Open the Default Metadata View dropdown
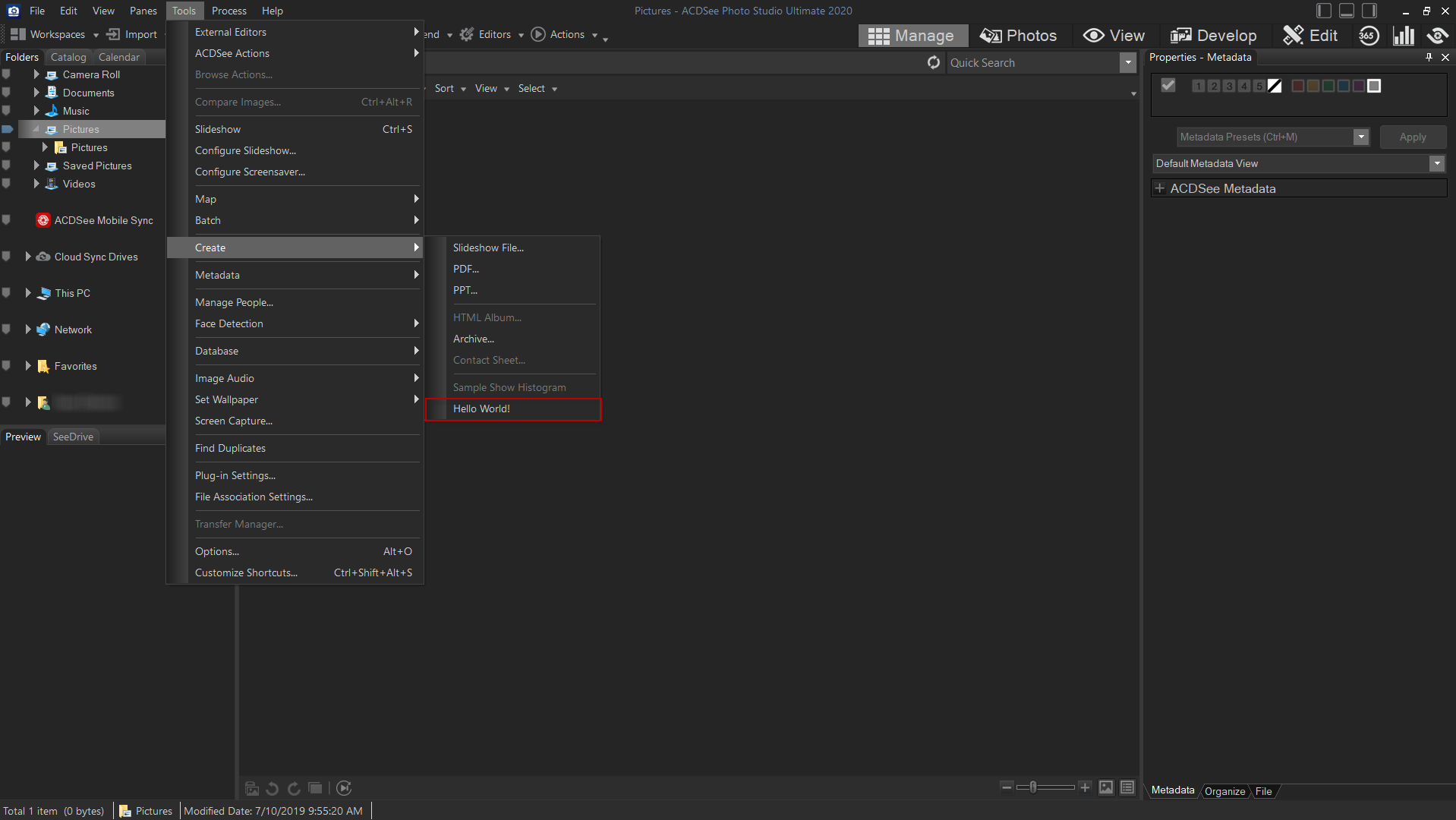Image resolution: width=1456 pixels, height=820 pixels. (1437, 164)
